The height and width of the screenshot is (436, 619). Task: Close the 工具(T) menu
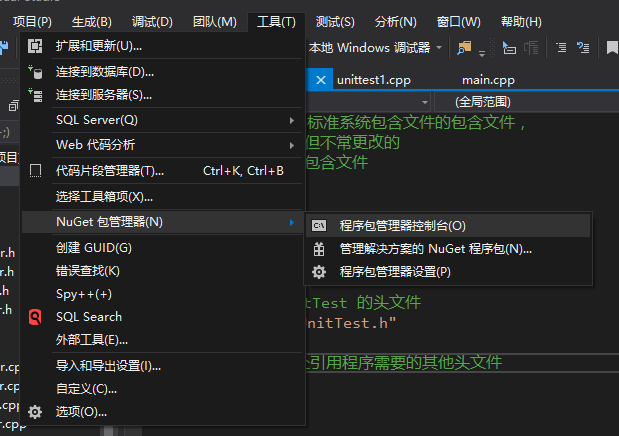pos(276,22)
